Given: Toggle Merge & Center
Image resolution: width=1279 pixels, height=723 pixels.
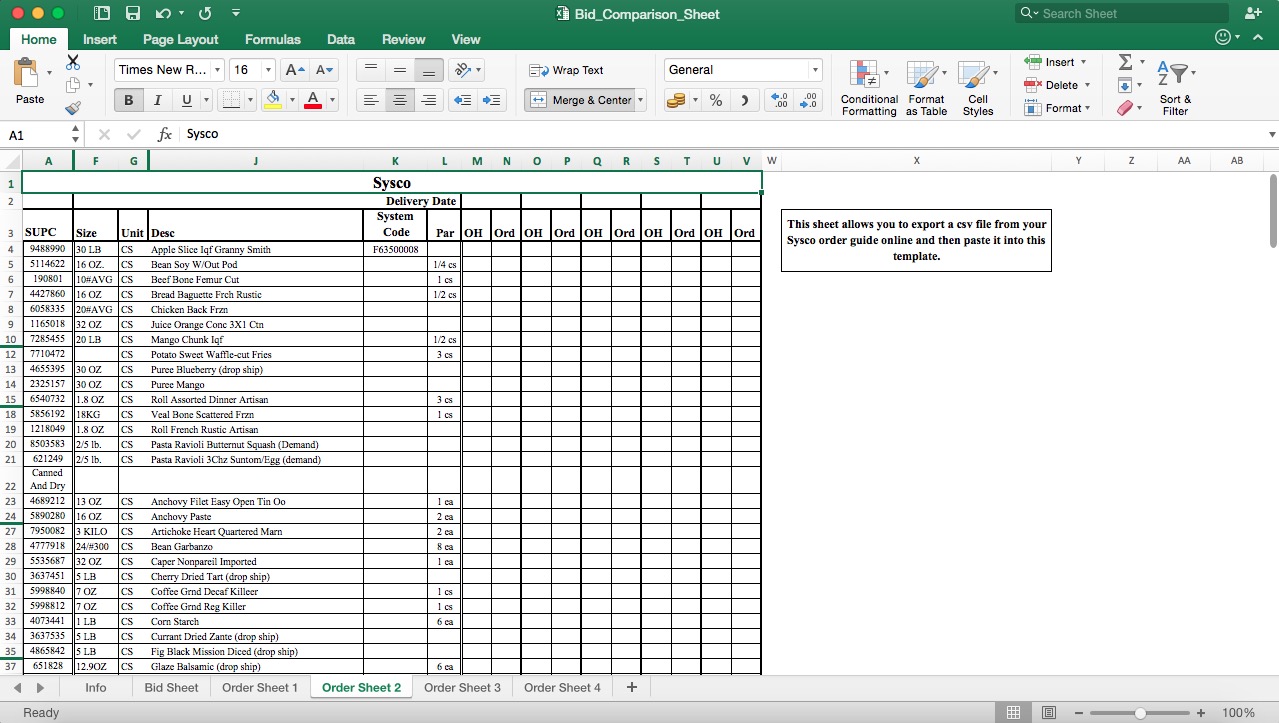Looking at the screenshot, I should click(580, 100).
